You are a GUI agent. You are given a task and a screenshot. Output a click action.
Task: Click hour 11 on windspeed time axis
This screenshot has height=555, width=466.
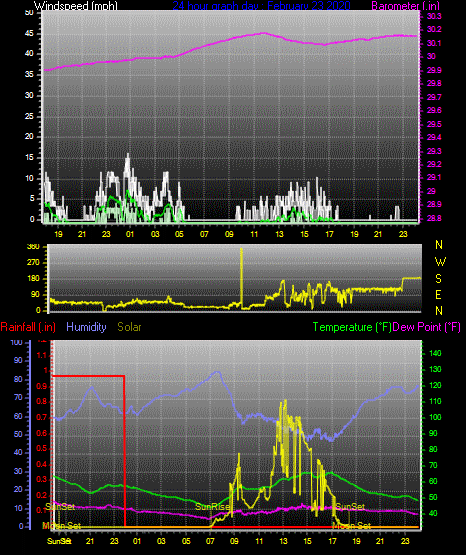[254, 234]
